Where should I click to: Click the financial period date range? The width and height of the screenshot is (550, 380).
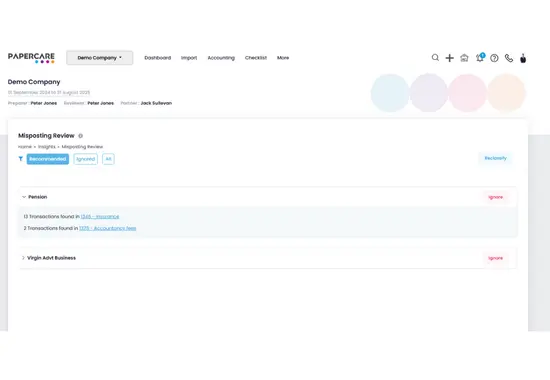pyautogui.click(x=49, y=92)
